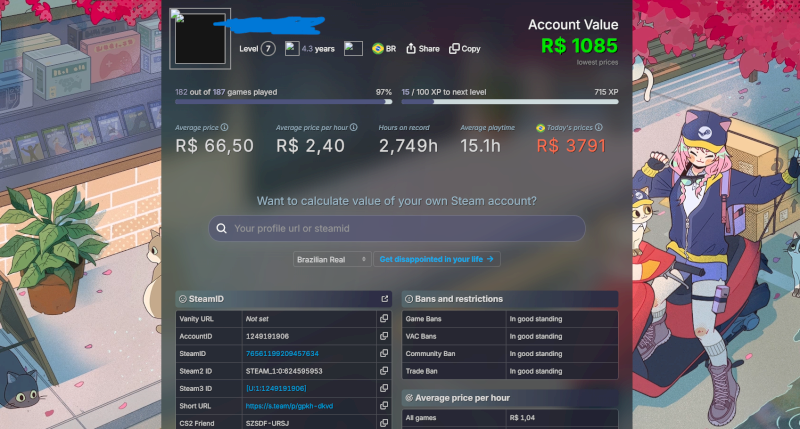Image resolution: width=800 pixels, height=429 pixels.
Task: Click the XP to next level progress bar
Action: pyautogui.click(x=510, y=102)
